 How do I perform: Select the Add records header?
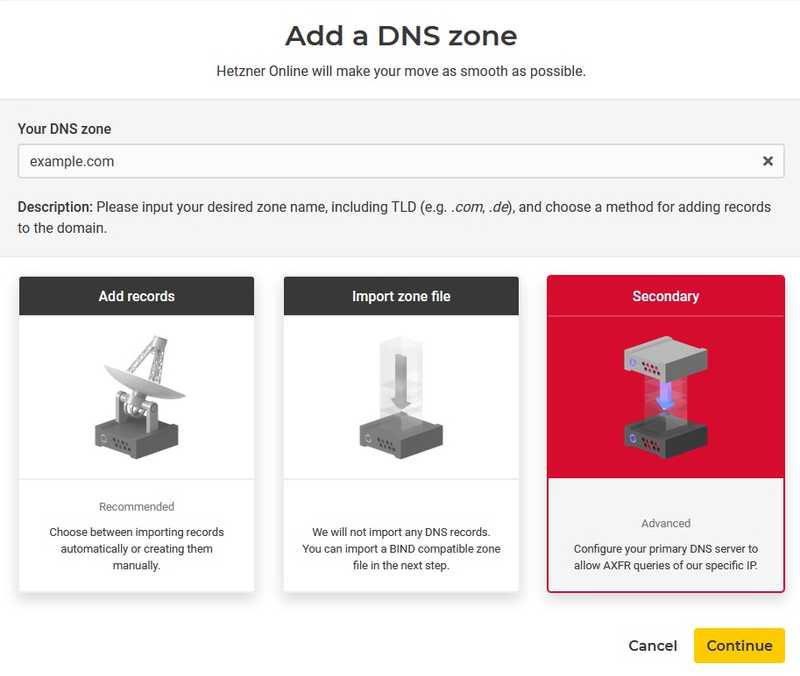click(x=136, y=296)
